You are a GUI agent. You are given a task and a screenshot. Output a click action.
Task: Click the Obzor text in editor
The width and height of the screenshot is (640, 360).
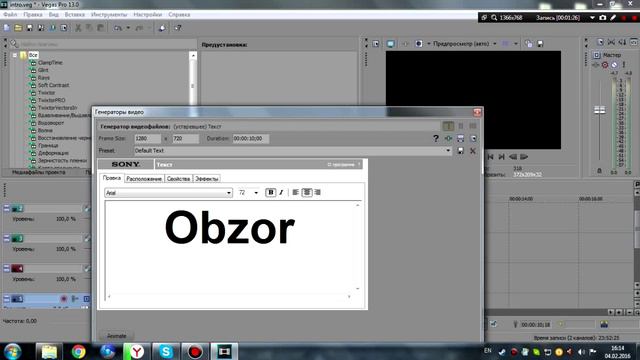[x=230, y=228]
